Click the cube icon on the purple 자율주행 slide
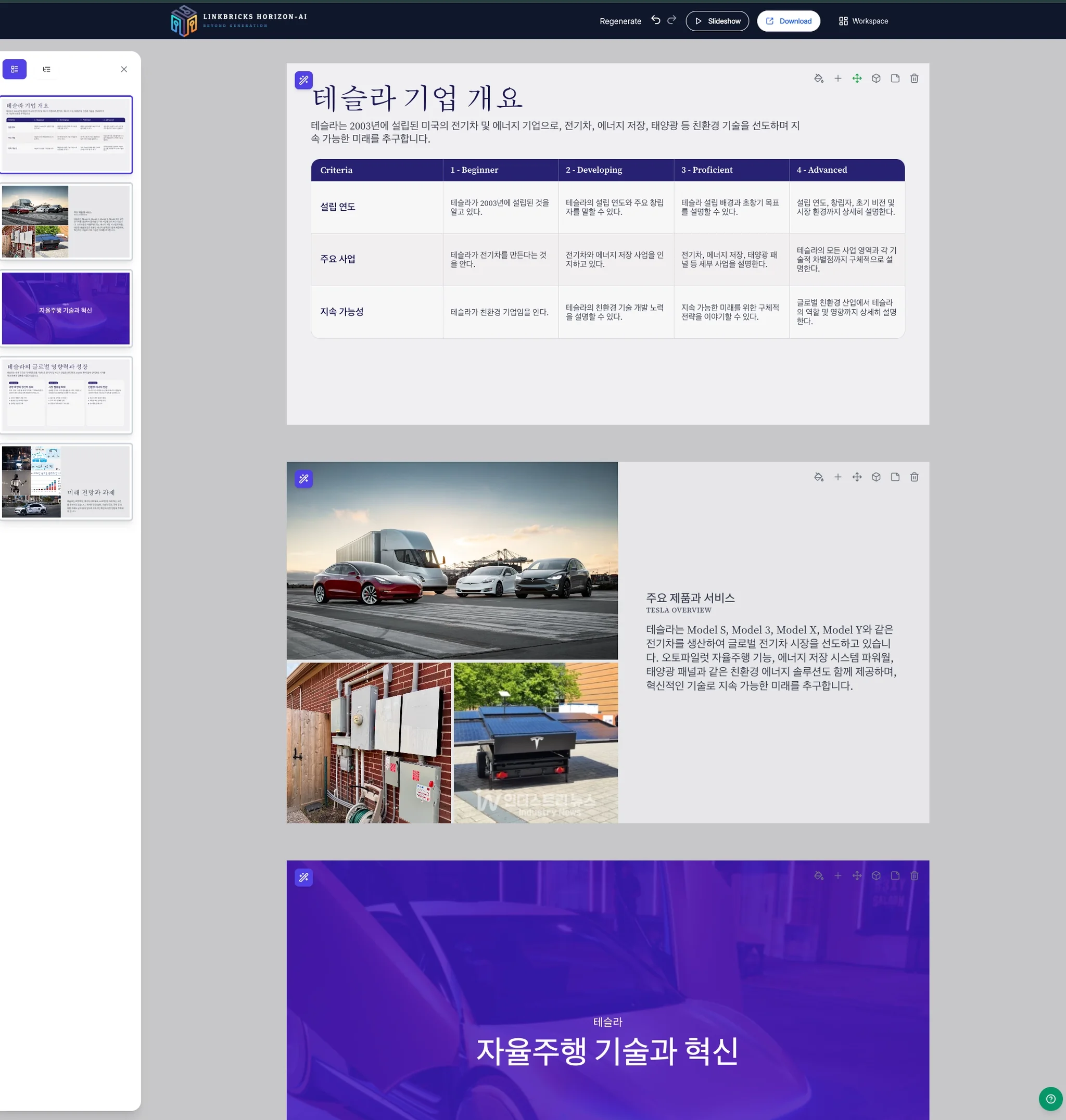The height and width of the screenshot is (1120, 1066). 876,876
